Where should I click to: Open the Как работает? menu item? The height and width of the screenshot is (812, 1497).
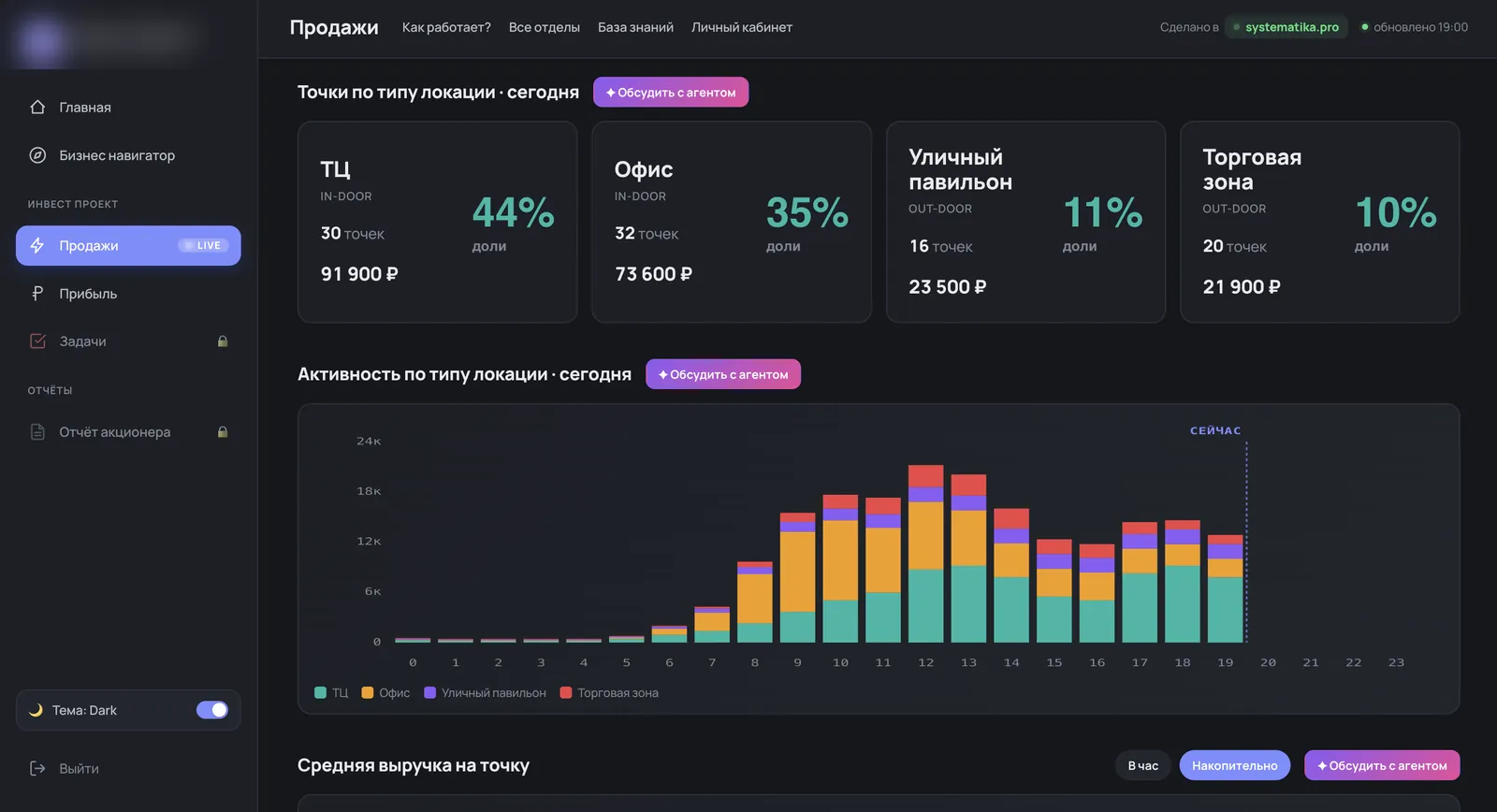coord(446,27)
